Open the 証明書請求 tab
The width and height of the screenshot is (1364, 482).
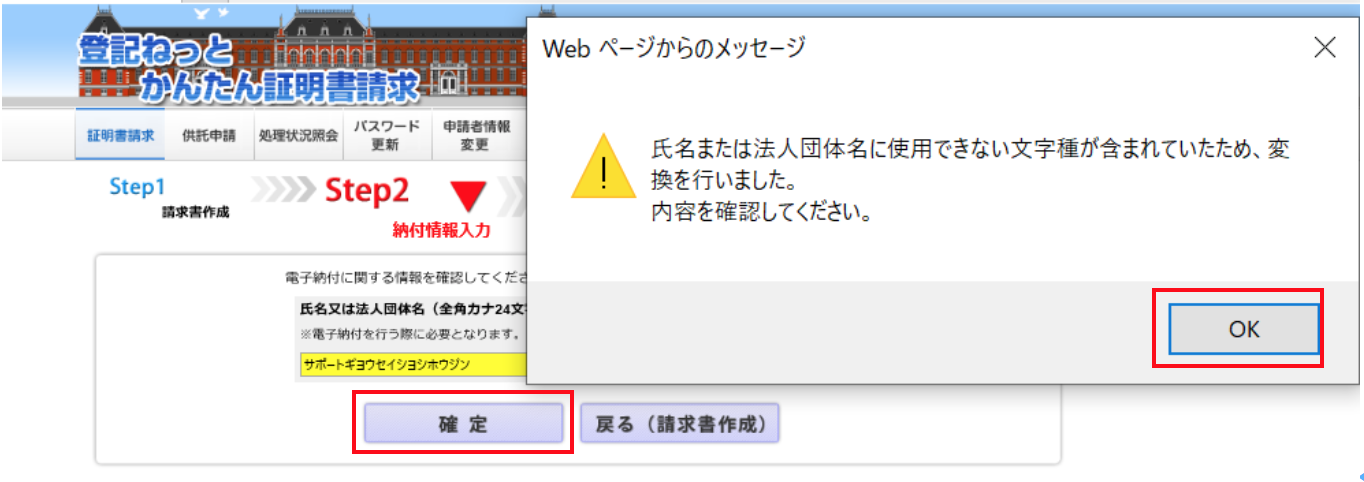pos(120,136)
